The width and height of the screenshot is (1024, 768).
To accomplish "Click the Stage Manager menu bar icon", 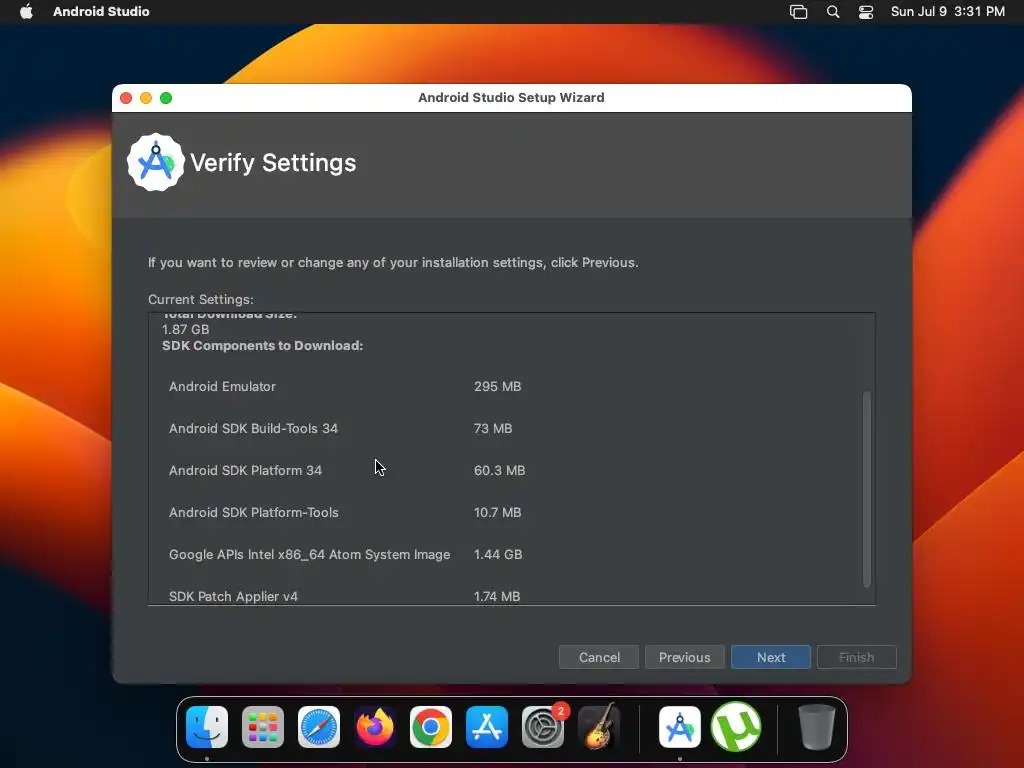I will tap(798, 12).
